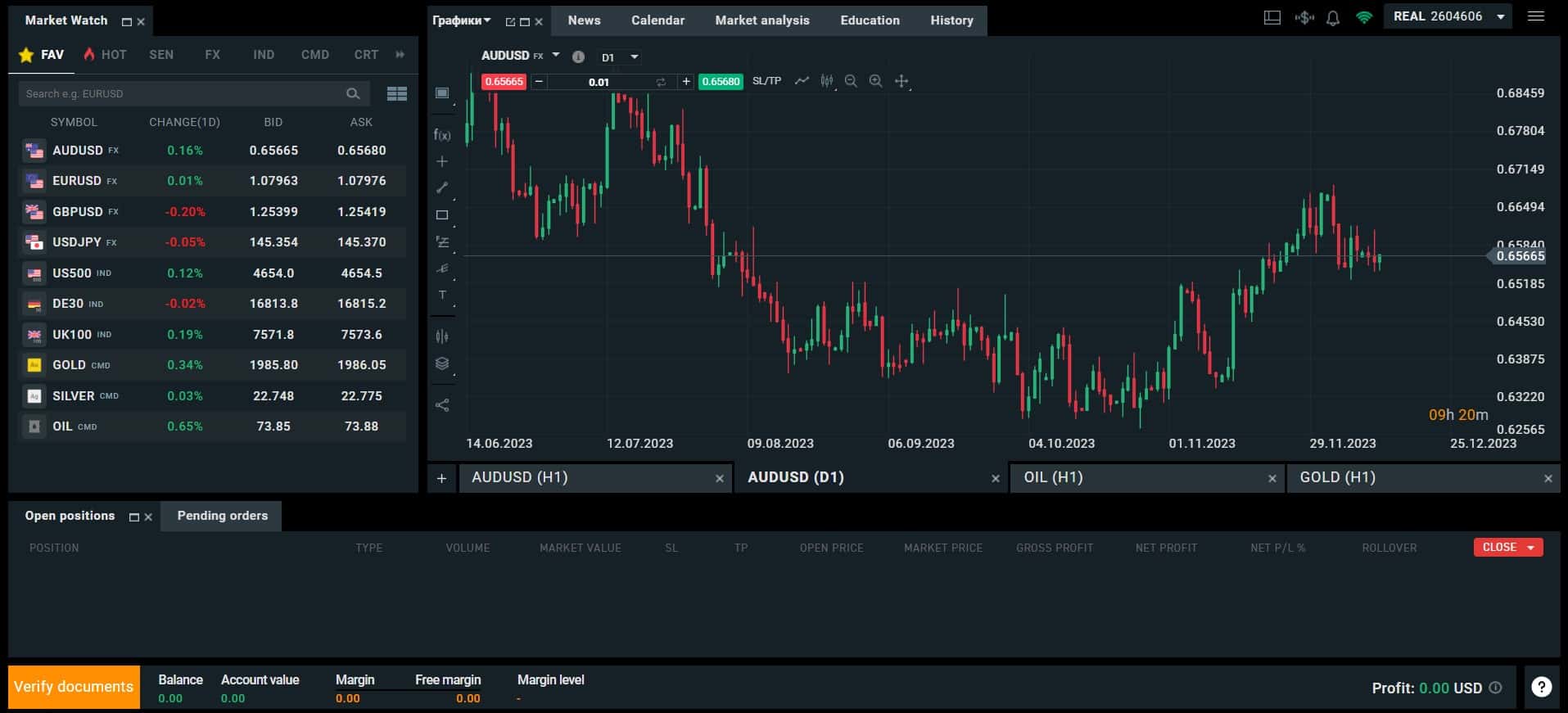Switch to line chart icon in top toolbar
The width and height of the screenshot is (1568, 713).
[x=802, y=81]
